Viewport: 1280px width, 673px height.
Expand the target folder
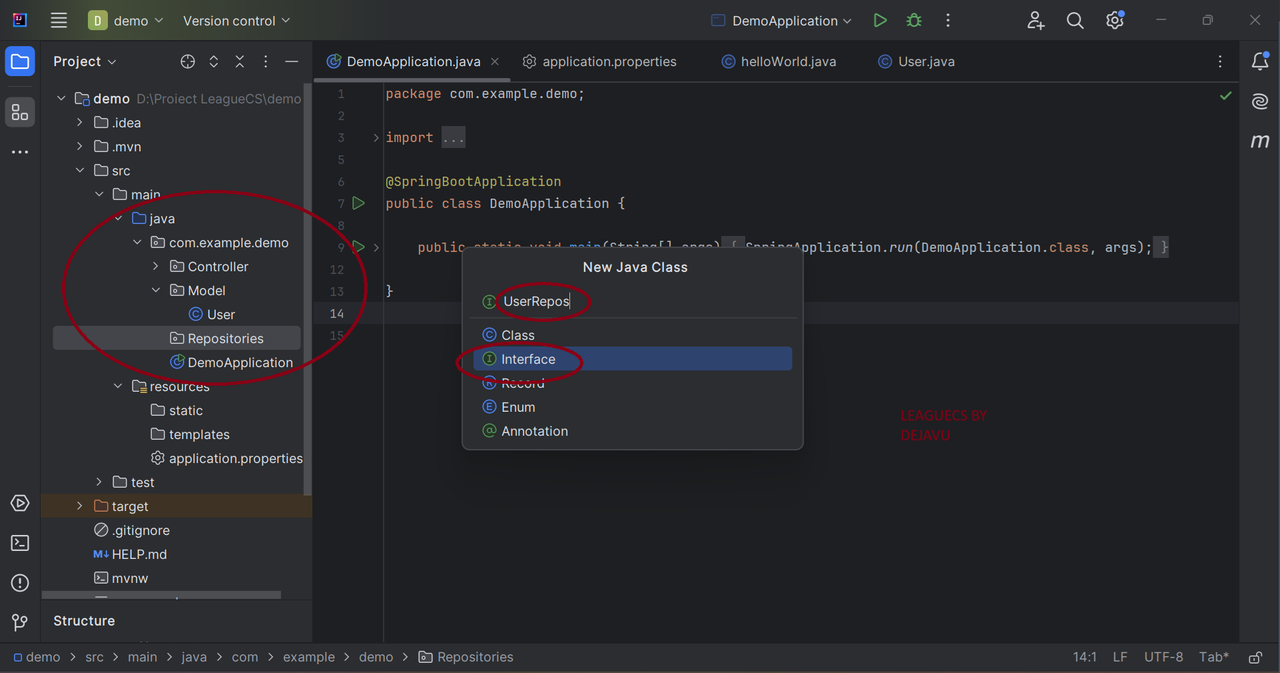pyautogui.click(x=80, y=506)
